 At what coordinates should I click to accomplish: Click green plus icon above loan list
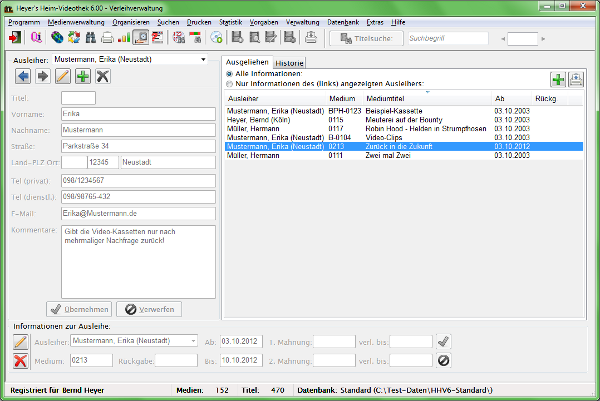click(x=557, y=80)
